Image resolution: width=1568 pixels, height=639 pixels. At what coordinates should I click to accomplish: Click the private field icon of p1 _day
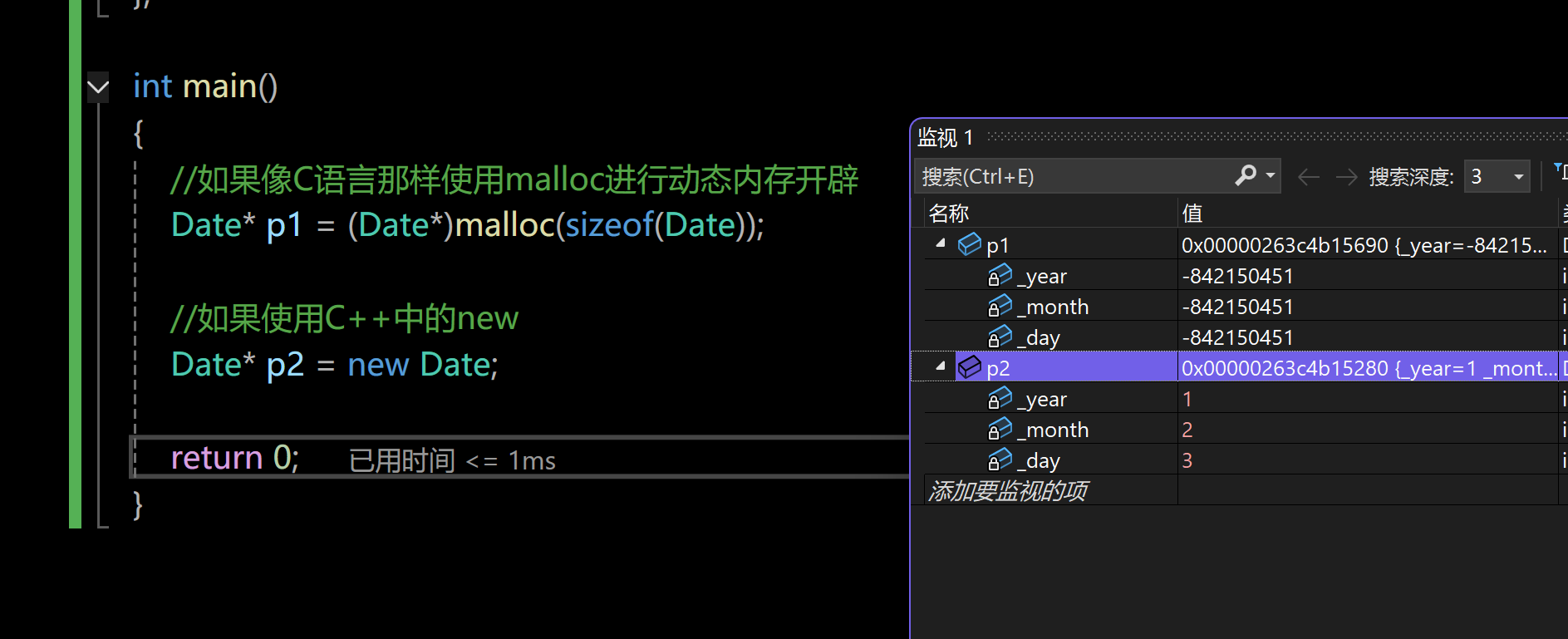click(1000, 337)
